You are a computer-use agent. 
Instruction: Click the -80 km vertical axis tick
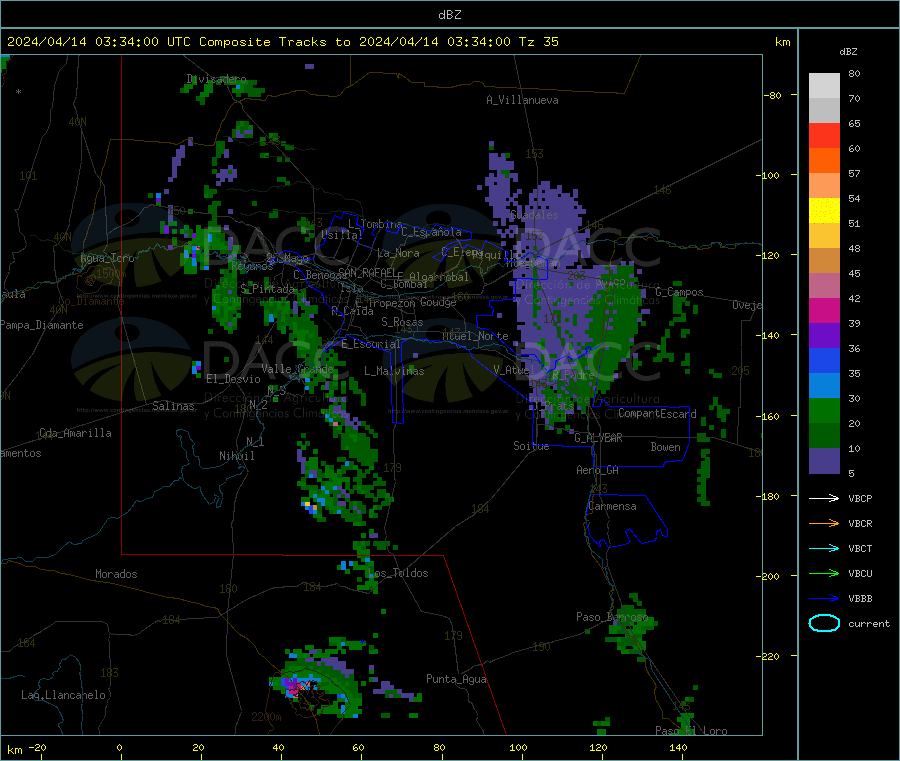pyautogui.click(x=771, y=95)
